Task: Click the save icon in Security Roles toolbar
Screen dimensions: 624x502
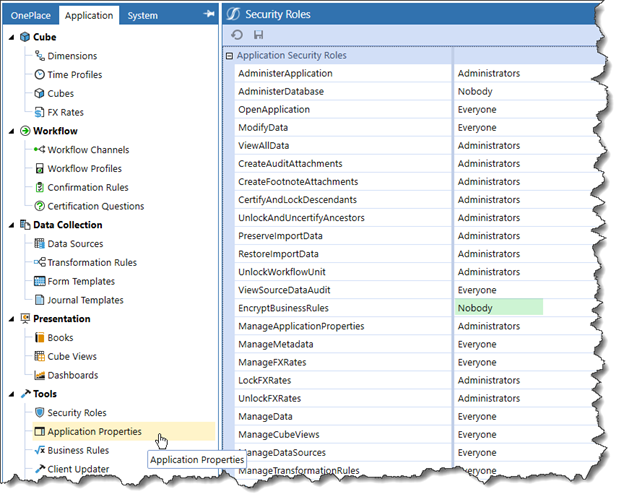Action: coord(259,34)
